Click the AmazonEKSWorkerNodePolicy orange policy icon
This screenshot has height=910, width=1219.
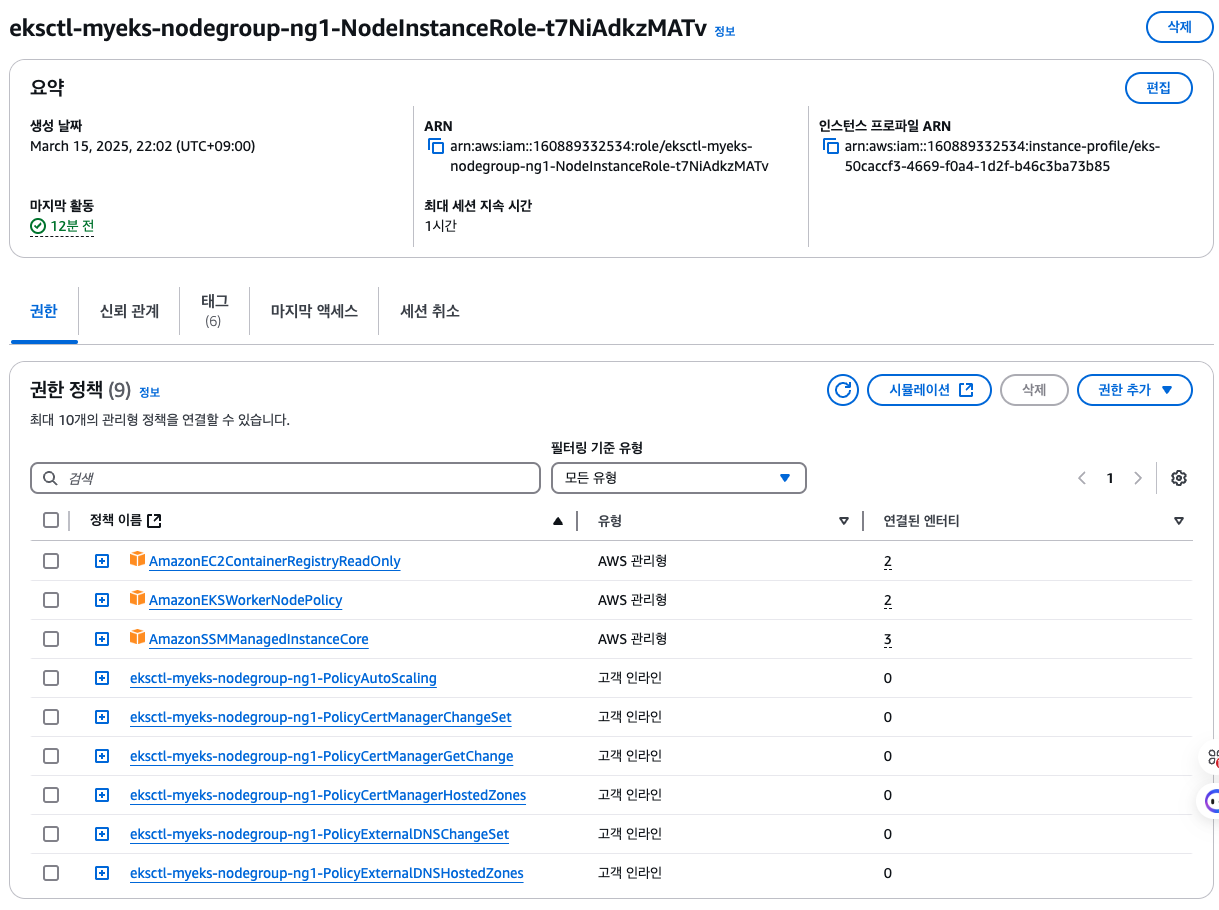tap(137, 598)
